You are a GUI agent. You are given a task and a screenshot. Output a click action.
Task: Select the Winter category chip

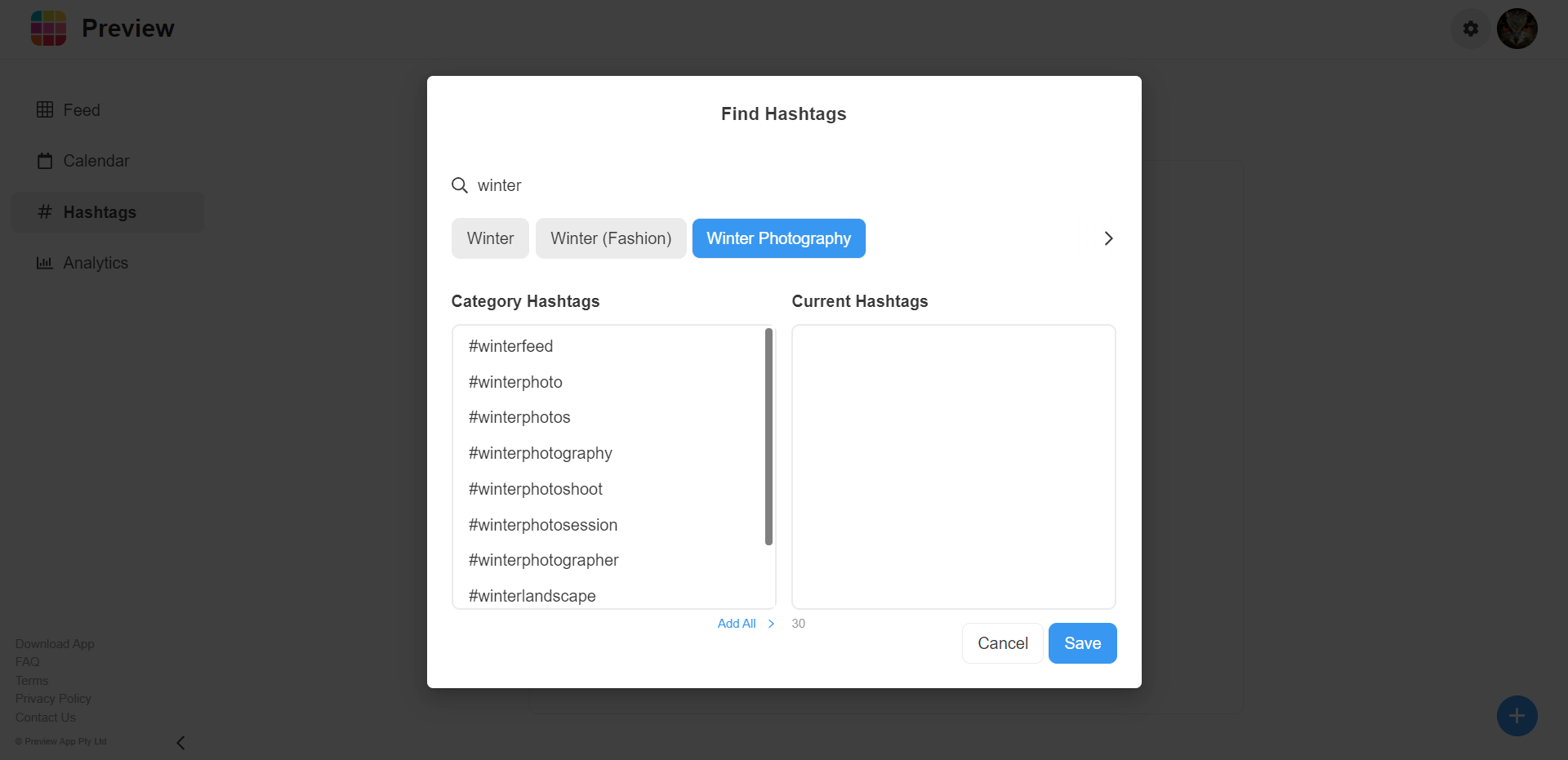[x=490, y=238]
